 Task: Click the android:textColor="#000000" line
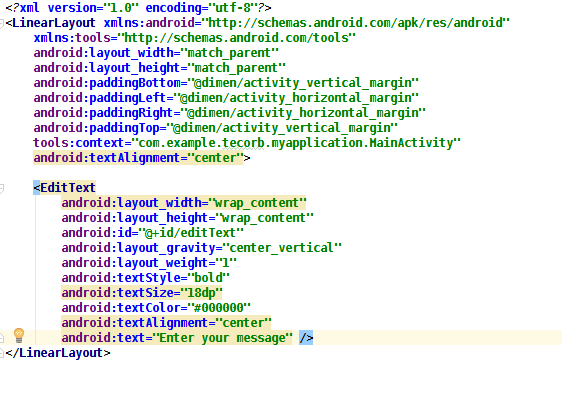(x=156, y=308)
